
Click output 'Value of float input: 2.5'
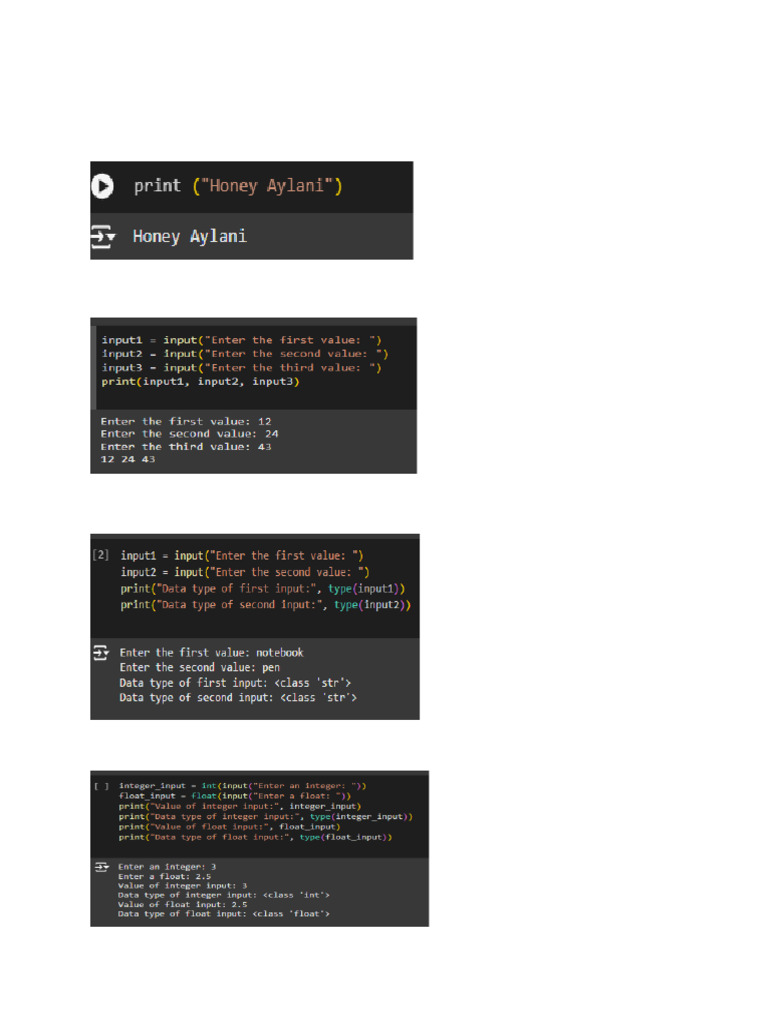(x=182, y=904)
